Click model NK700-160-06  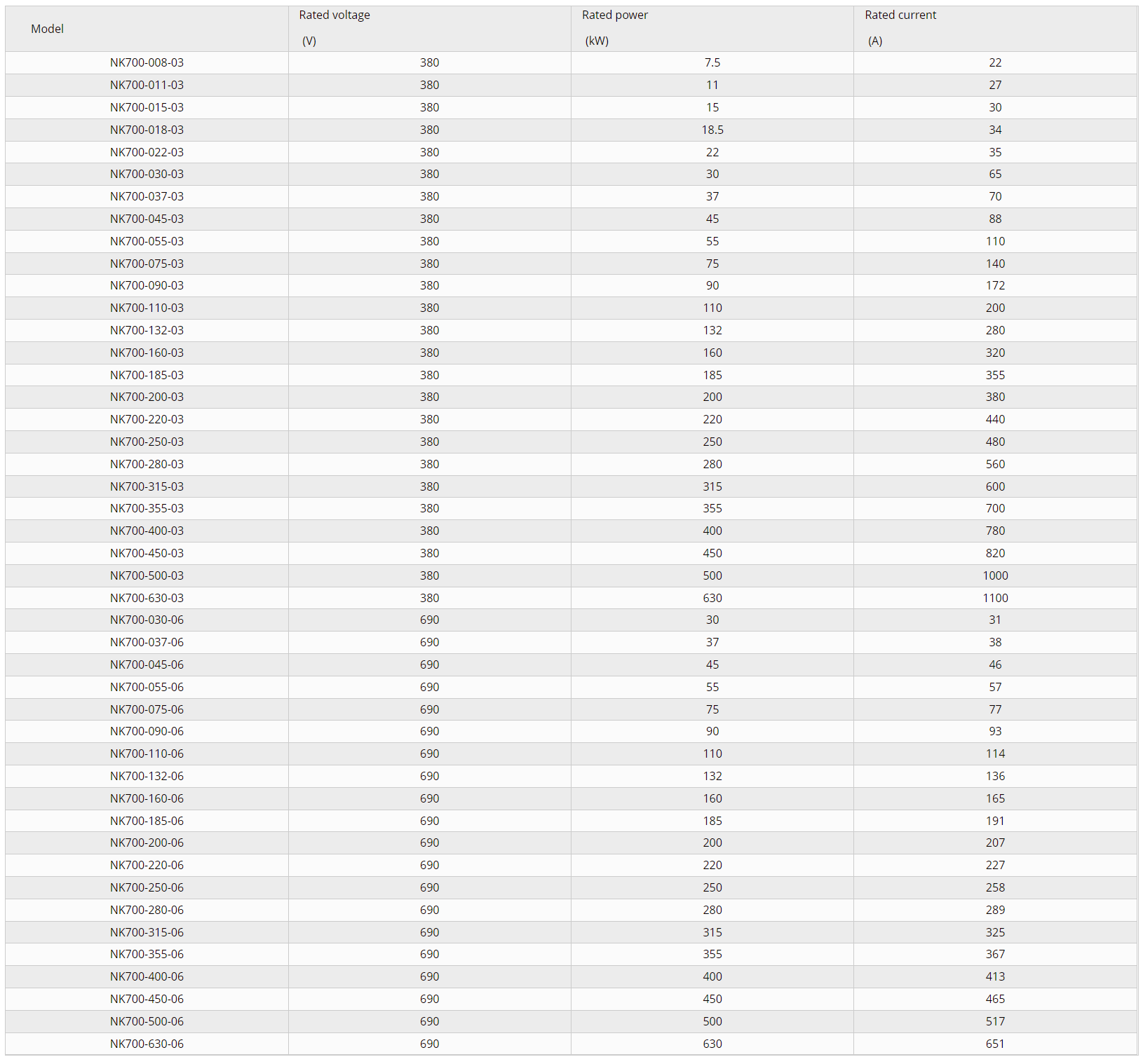click(147, 798)
